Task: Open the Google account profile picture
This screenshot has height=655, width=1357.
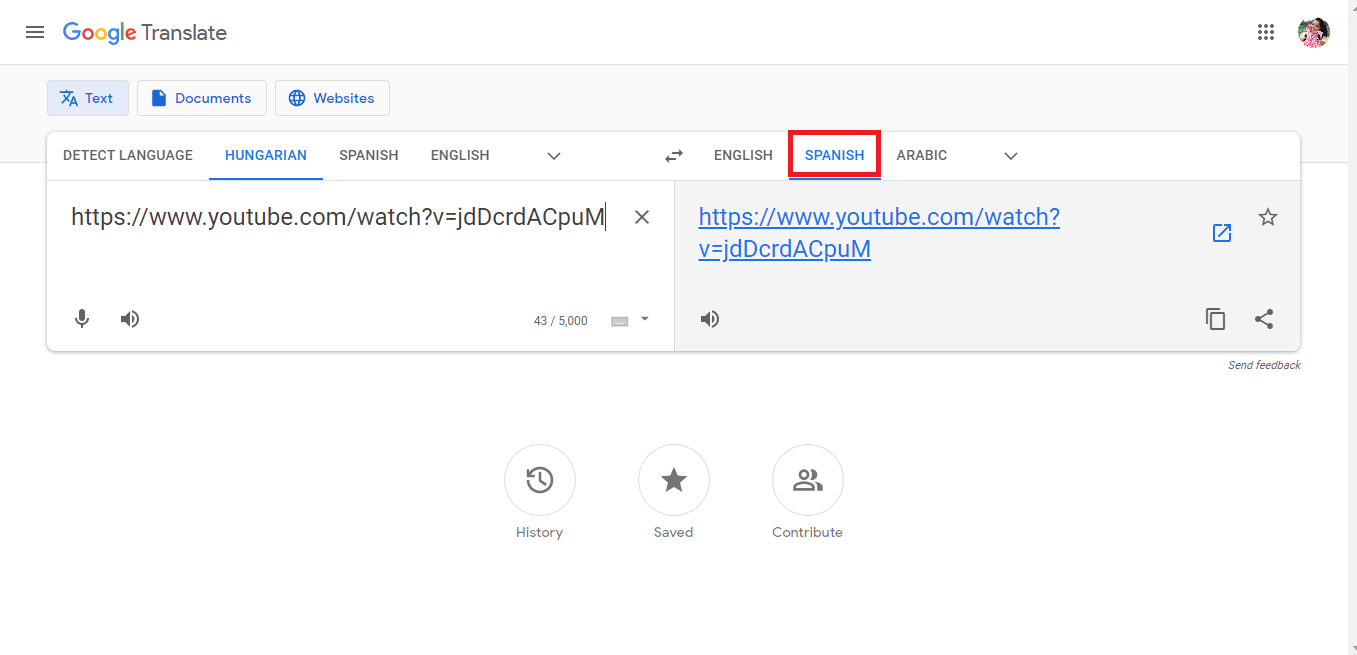Action: (1314, 32)
